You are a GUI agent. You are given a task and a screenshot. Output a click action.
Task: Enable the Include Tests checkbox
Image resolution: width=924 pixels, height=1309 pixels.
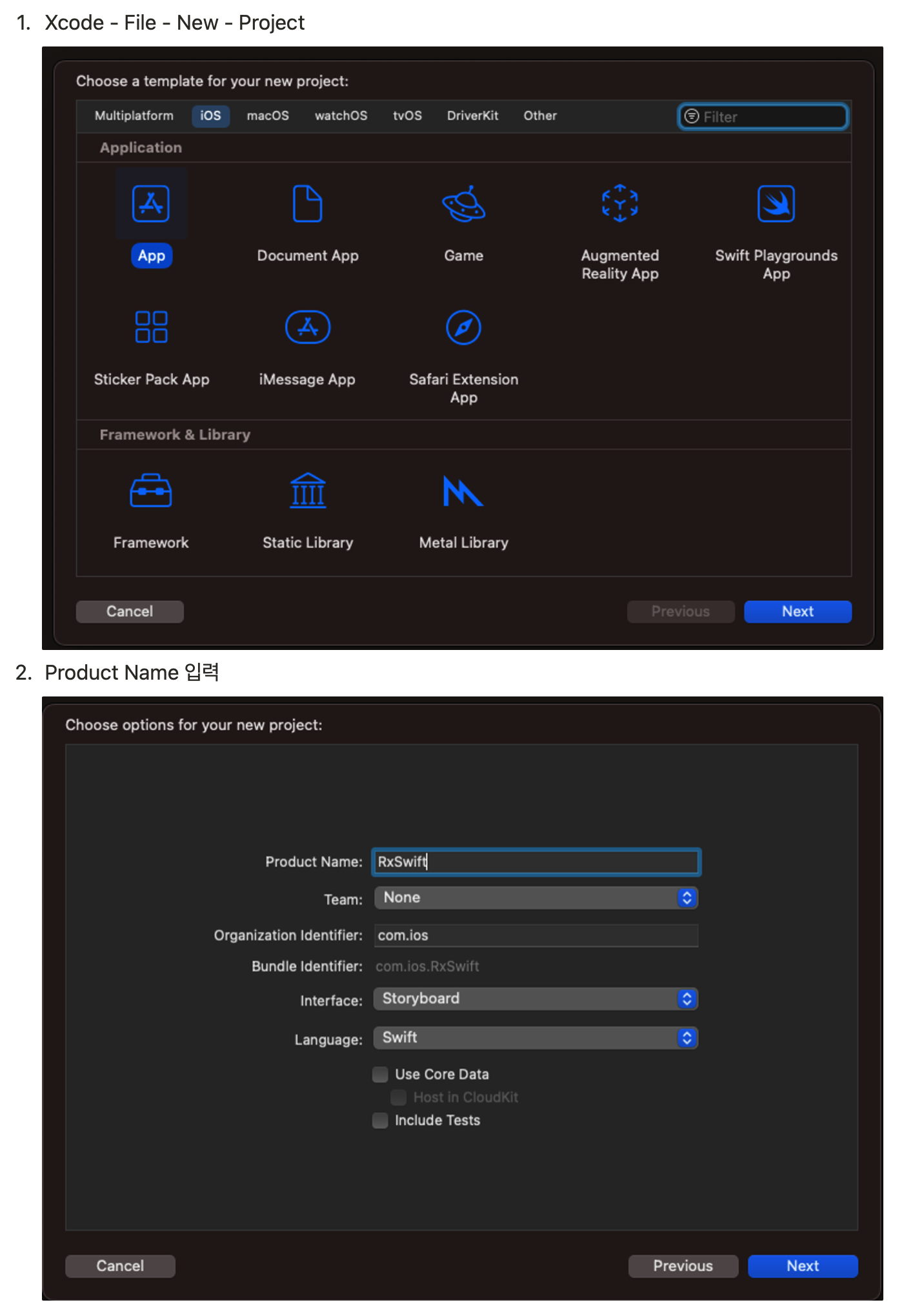pos(380,1120)
